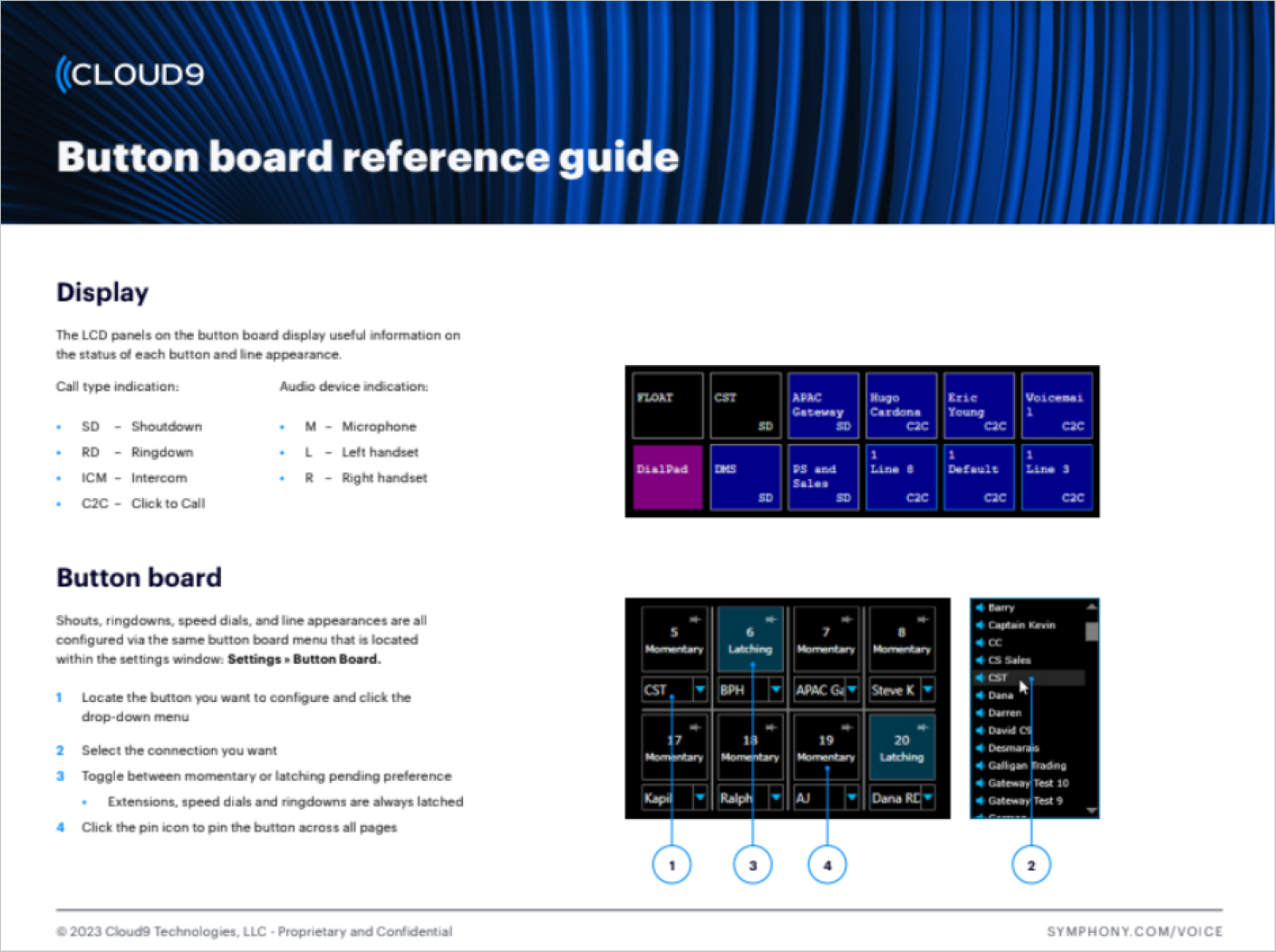Click the Cloud9 logo in the header

[130, 74]
